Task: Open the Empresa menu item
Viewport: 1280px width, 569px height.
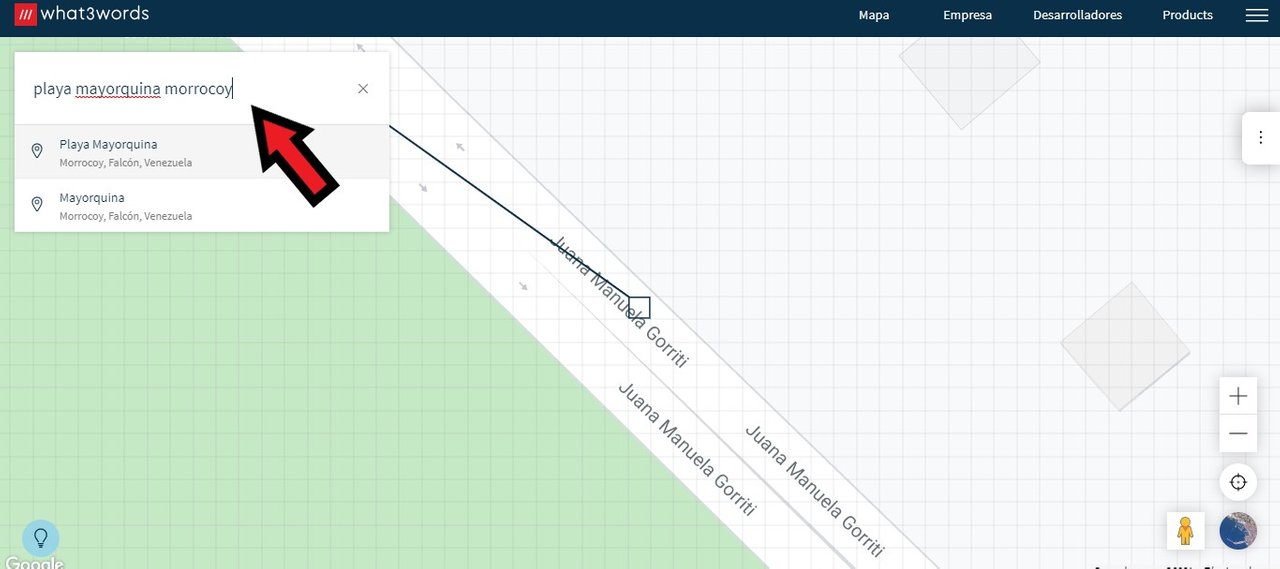Action: (967, 15)
